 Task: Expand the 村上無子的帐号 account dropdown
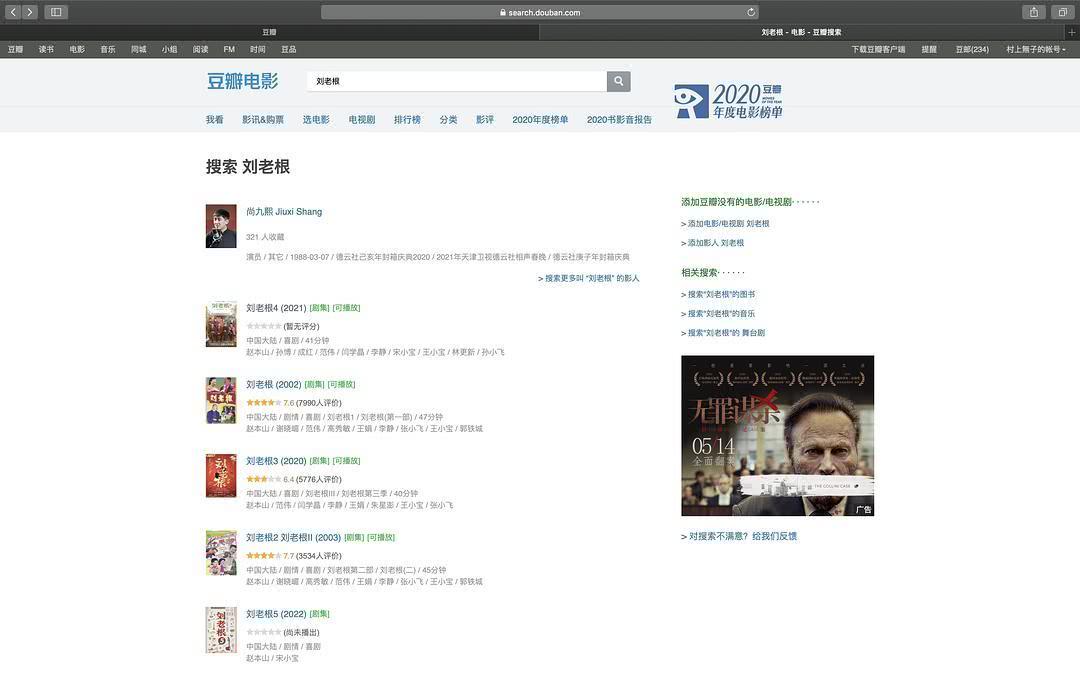(x=1036, y=49)
